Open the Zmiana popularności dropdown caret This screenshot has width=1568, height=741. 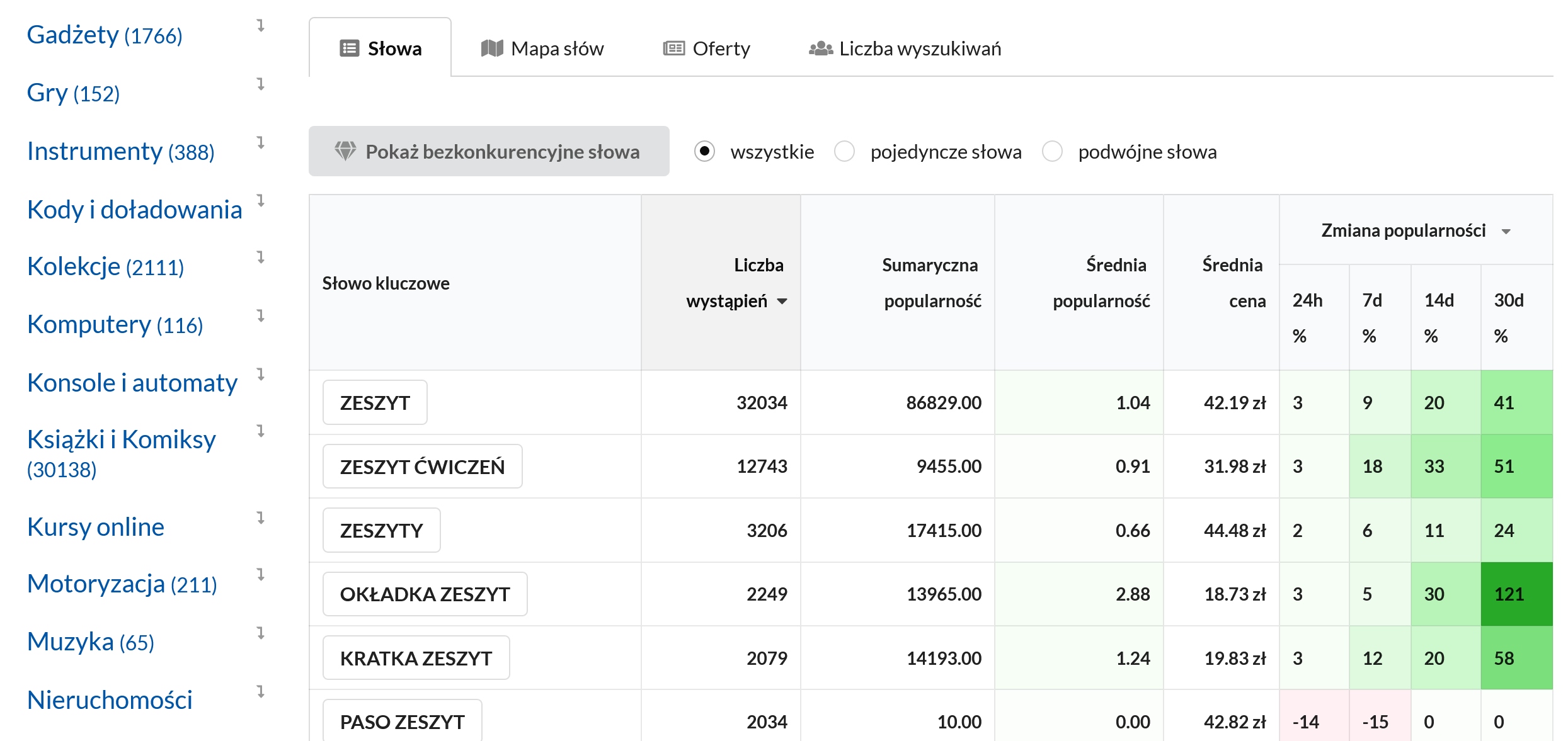click(1506, 232)
